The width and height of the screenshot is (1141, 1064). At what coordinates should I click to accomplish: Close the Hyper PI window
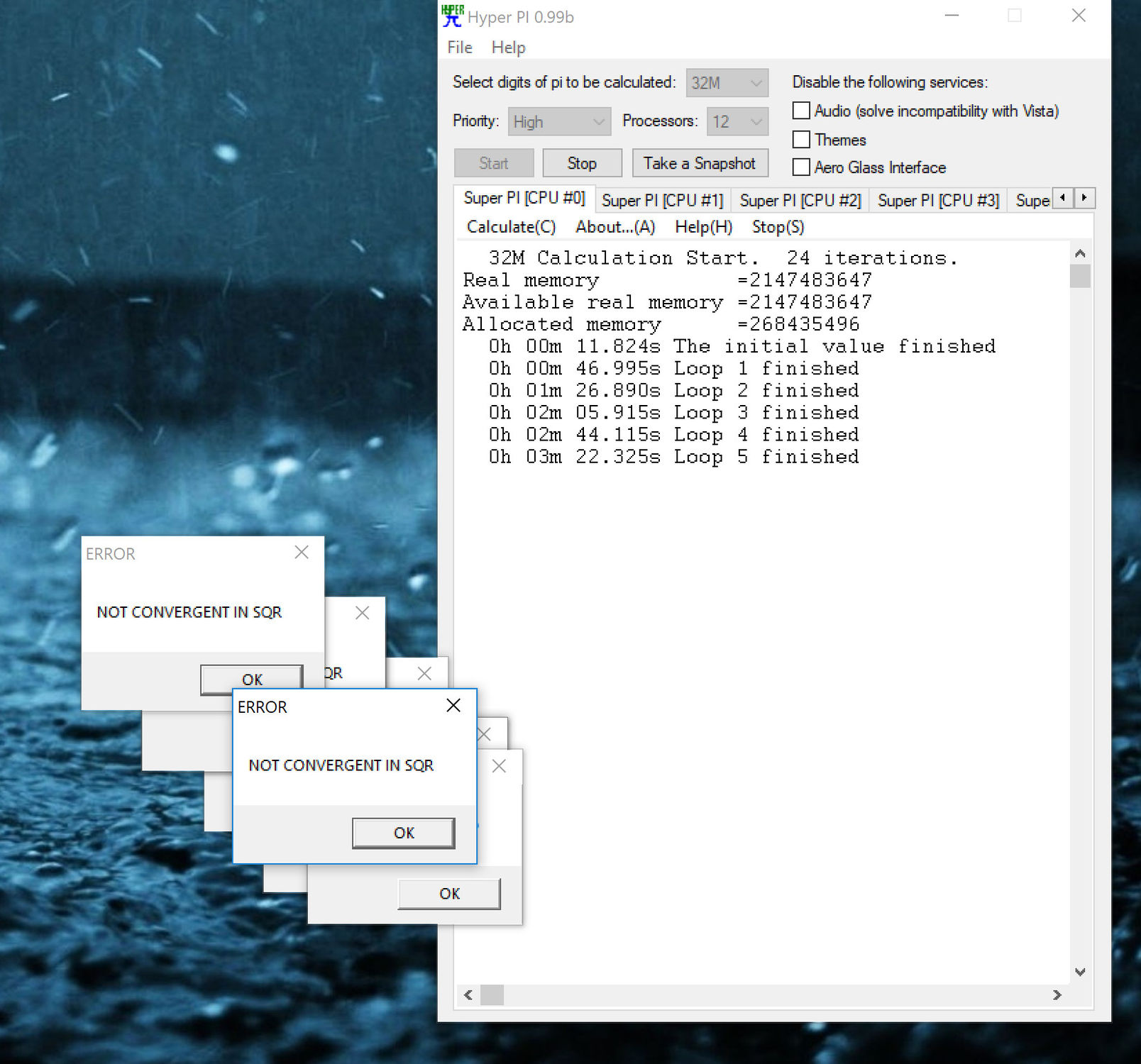coord(1079,16)
